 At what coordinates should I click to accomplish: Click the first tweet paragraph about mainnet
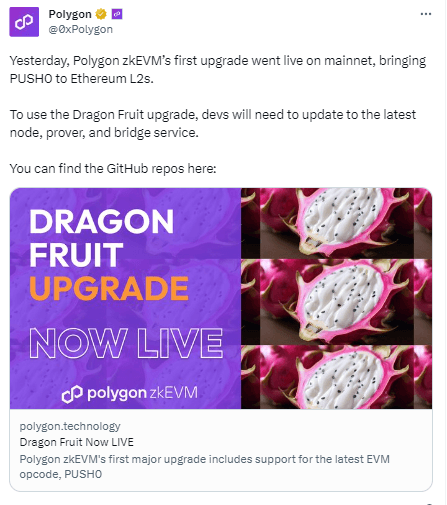coord(218,70)
